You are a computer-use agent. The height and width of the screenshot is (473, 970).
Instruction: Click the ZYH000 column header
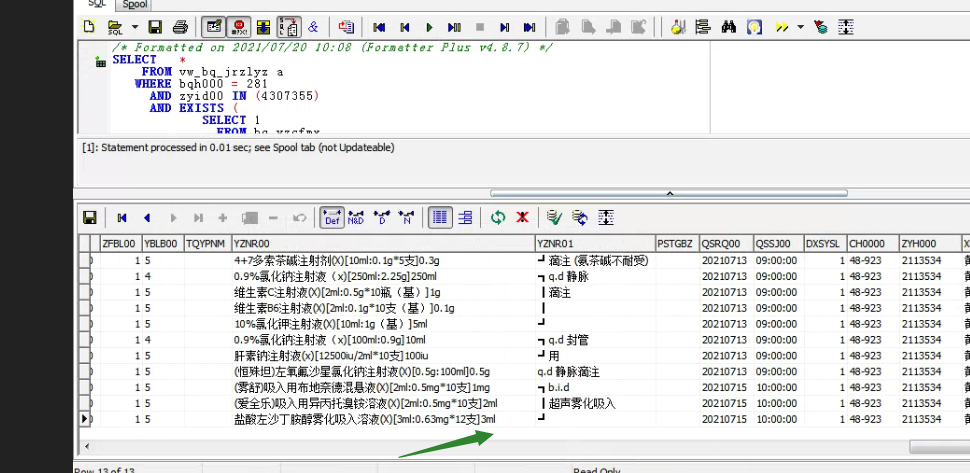pyautogui.click(x=930, y=244)
